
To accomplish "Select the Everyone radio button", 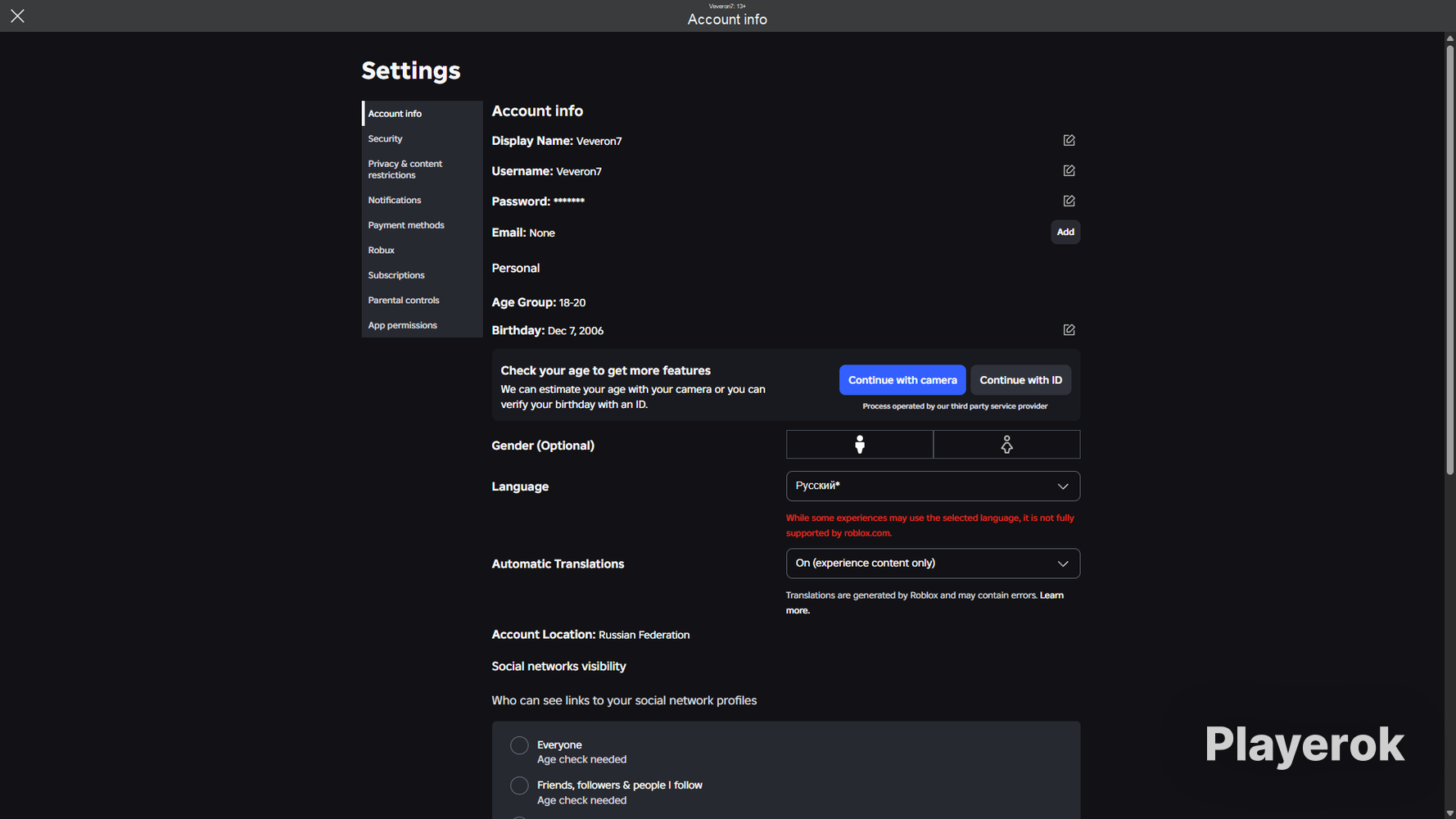I will (x=519, y=745).
